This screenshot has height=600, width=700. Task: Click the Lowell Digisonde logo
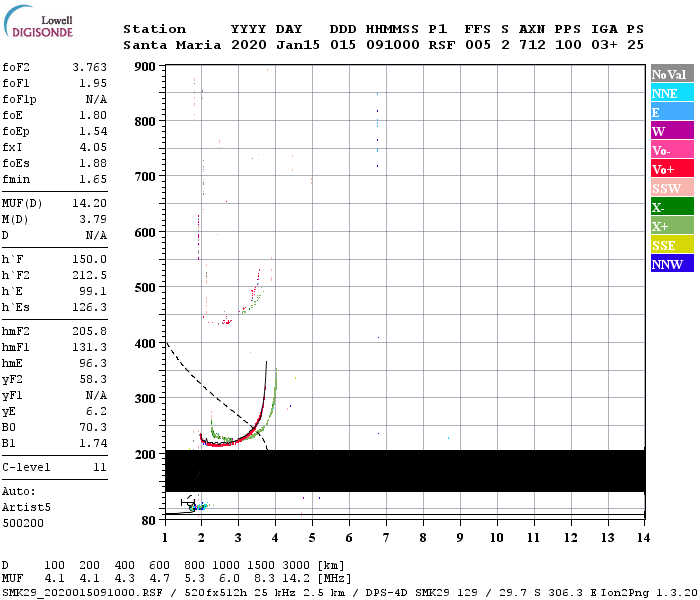(38, 21)
